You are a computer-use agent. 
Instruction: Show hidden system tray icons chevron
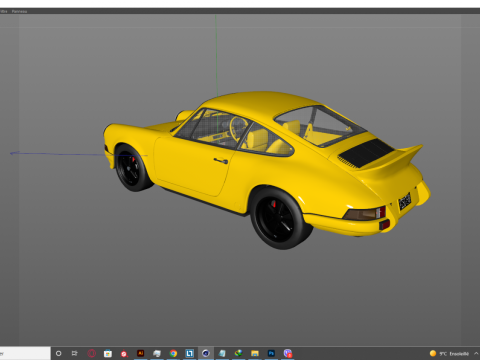click(476, 353)
